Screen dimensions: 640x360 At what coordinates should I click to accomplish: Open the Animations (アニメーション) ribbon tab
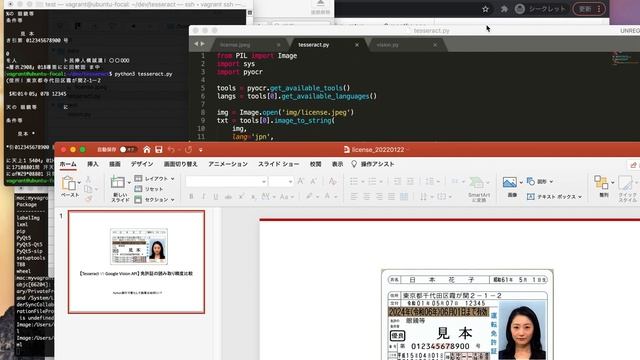click(x=228, y=164)
